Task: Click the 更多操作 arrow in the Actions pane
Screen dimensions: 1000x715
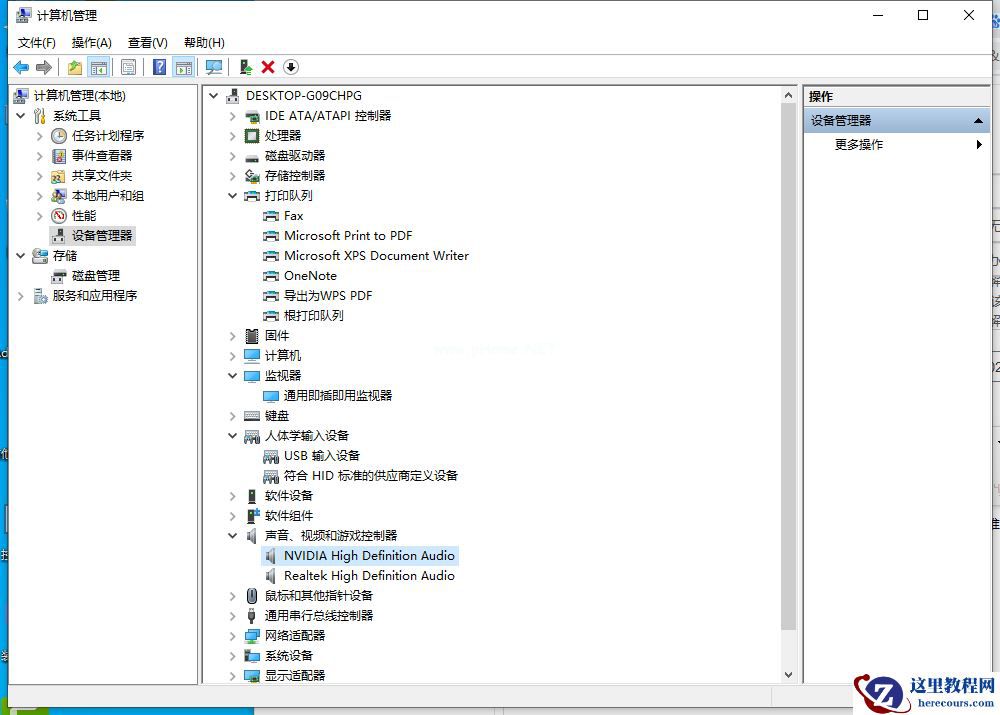Action: [x=978, y=144]
